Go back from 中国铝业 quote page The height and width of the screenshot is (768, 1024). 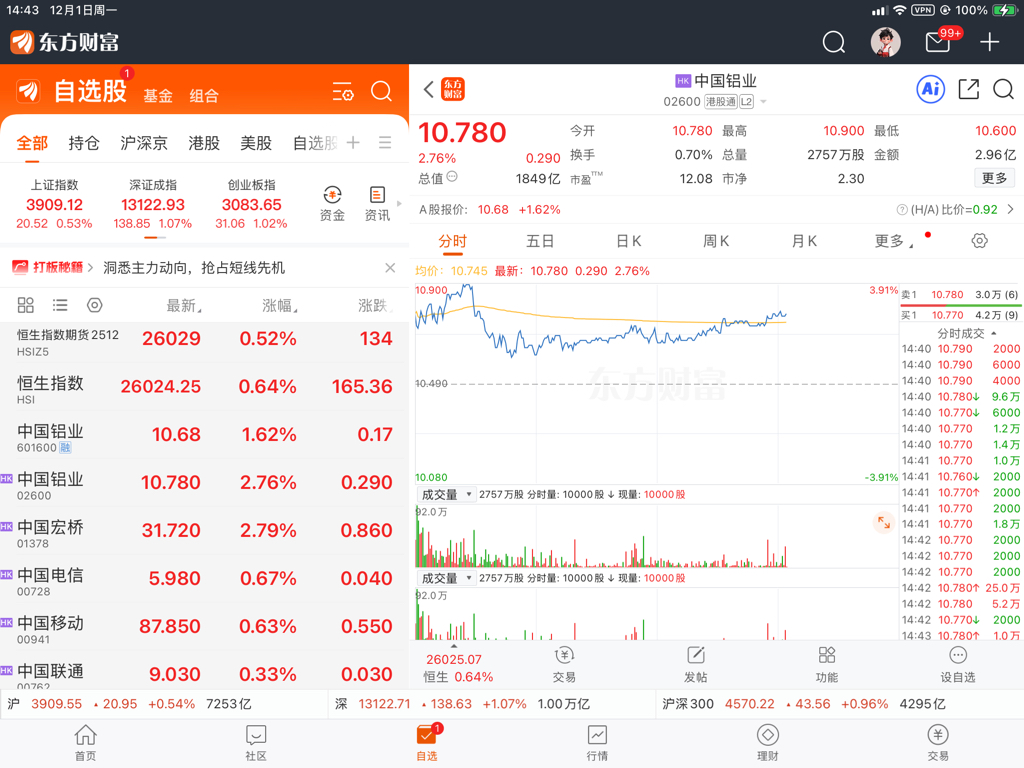coord(428,89)
